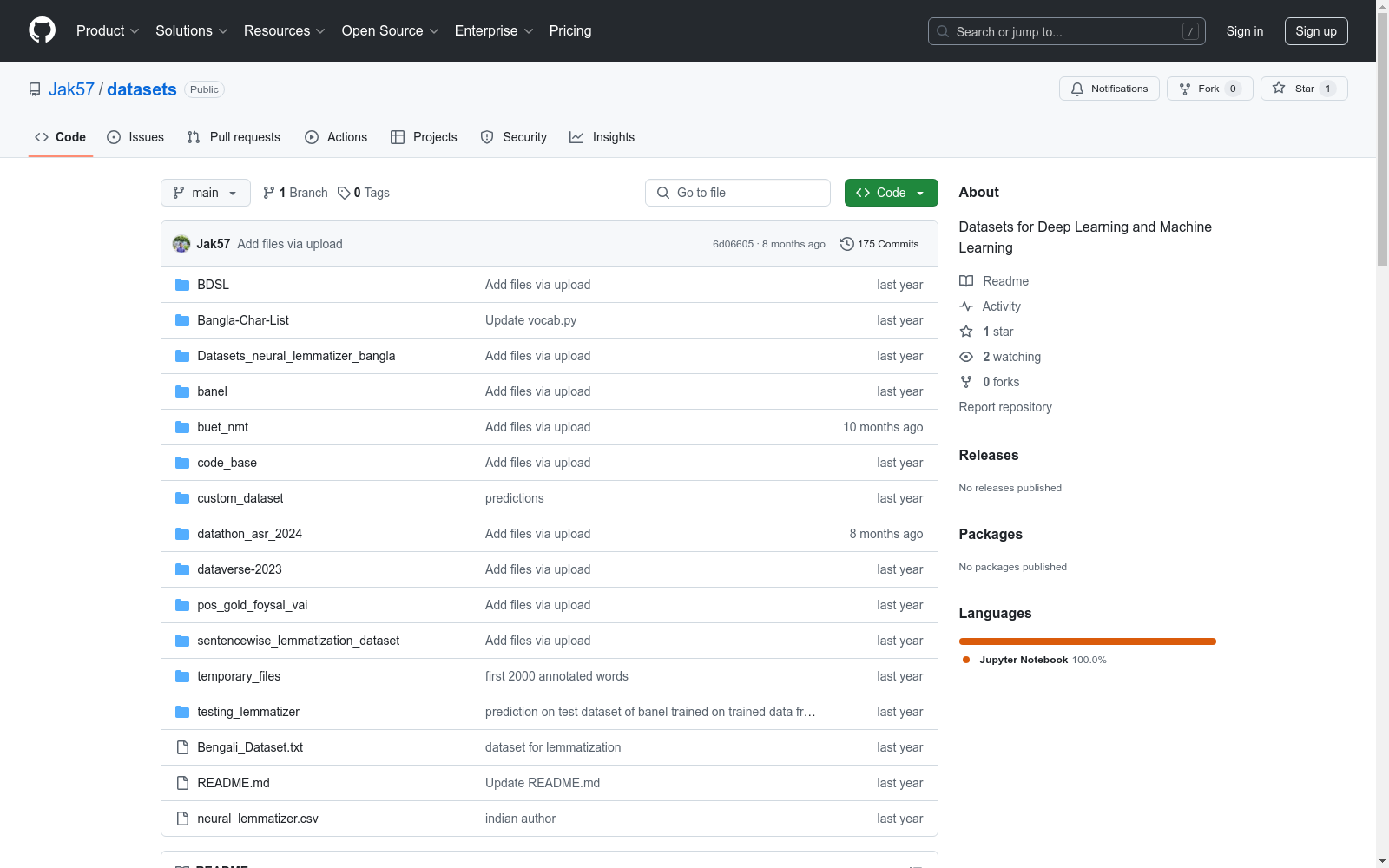Click the Jak57 avatar in commit header

pyautogui.click(x=181, y=244)
